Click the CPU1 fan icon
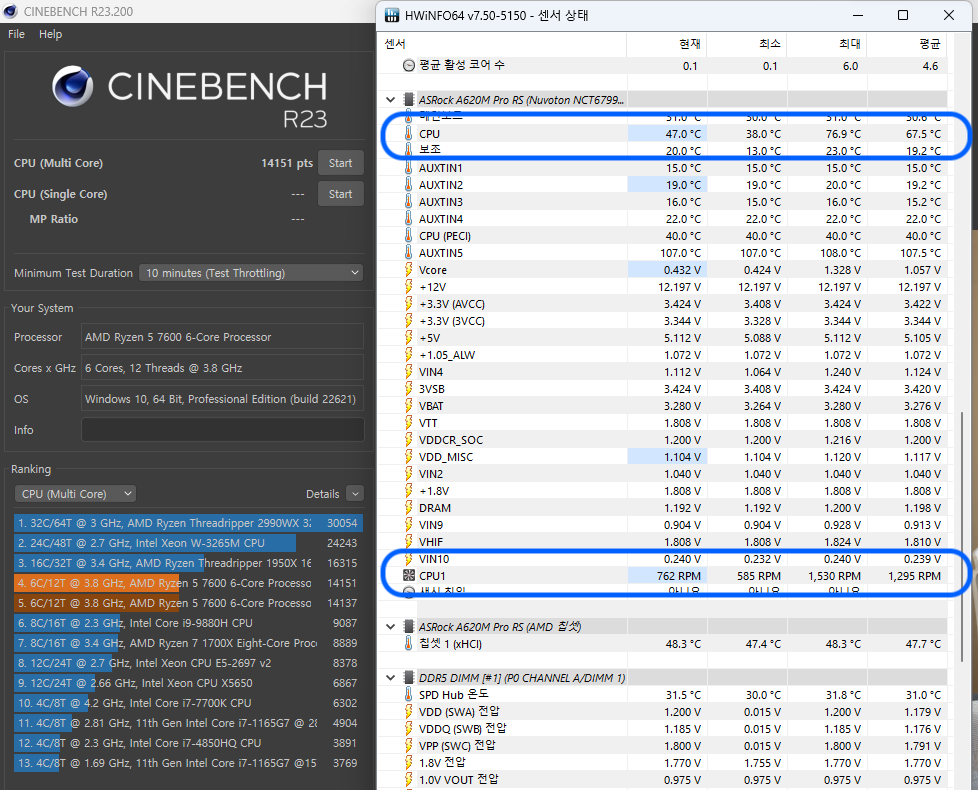This screenshot has height=790, width=978. tap(409, 576)
